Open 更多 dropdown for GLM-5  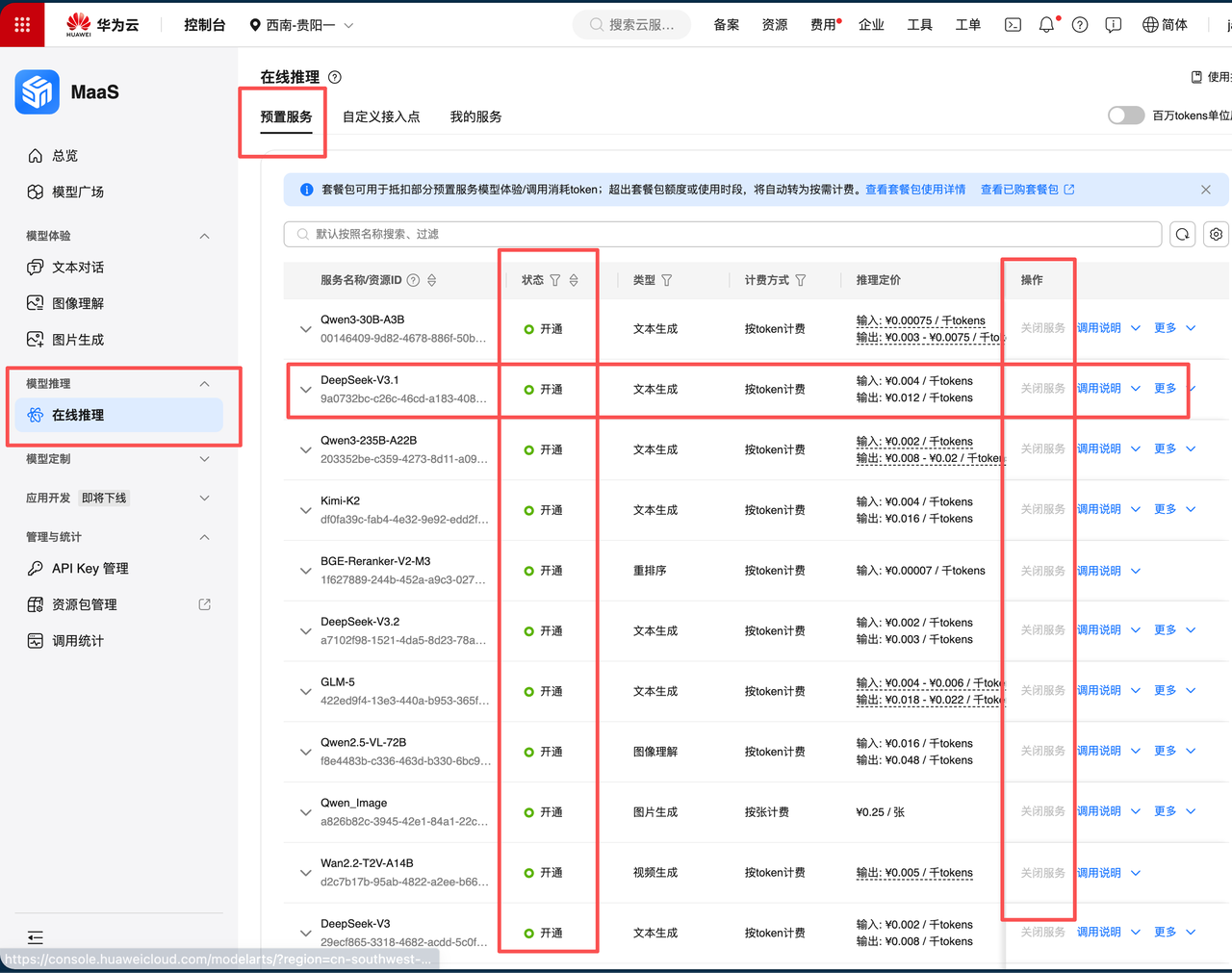coord(1174,690)
